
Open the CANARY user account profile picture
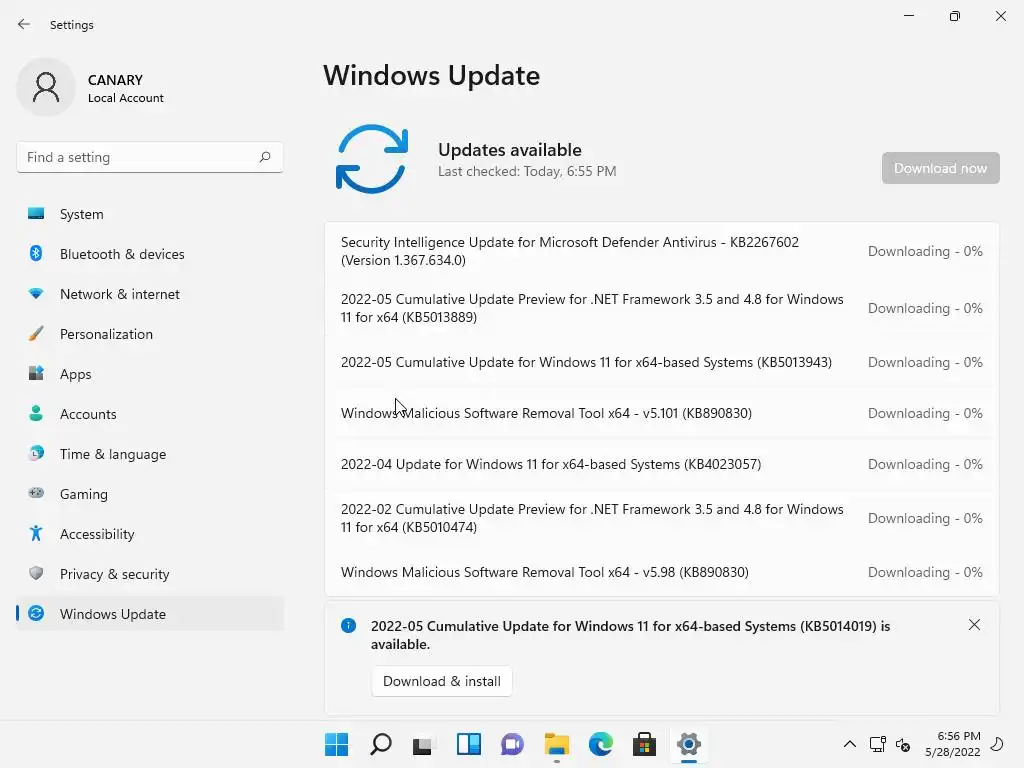pyautogui.click(x=46, y=87)
